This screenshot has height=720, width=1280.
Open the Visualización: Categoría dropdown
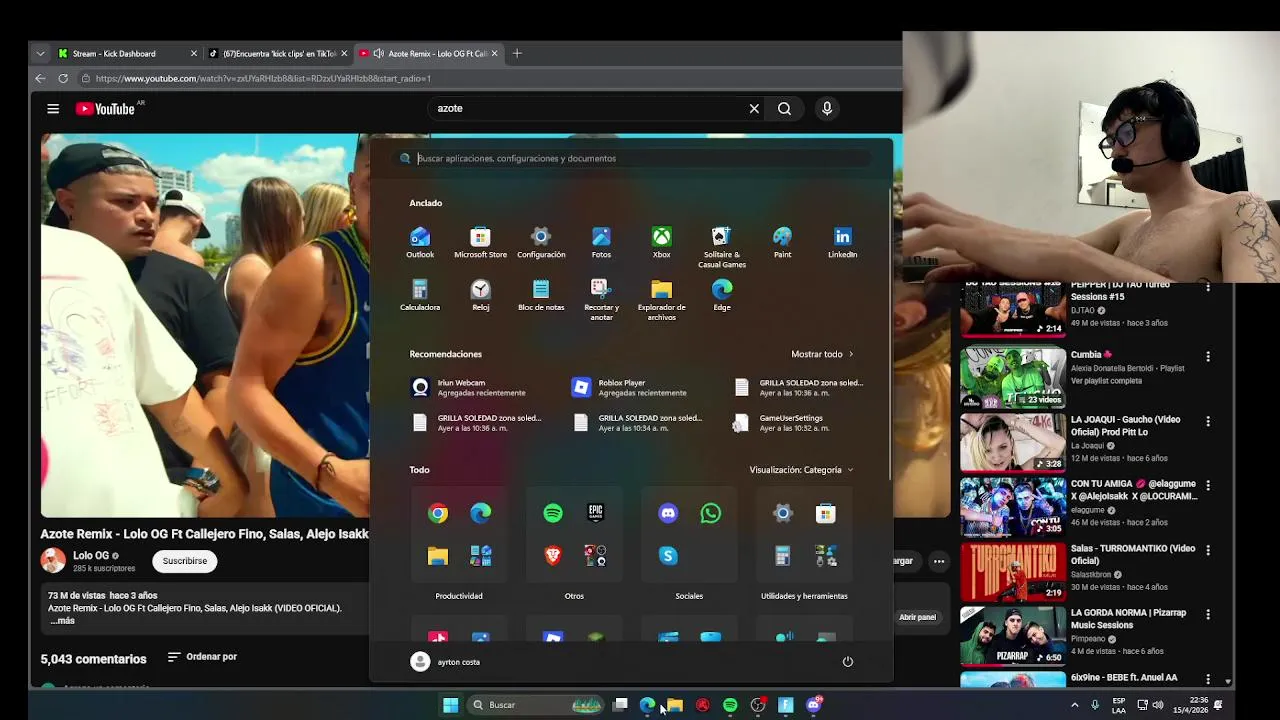801,470
